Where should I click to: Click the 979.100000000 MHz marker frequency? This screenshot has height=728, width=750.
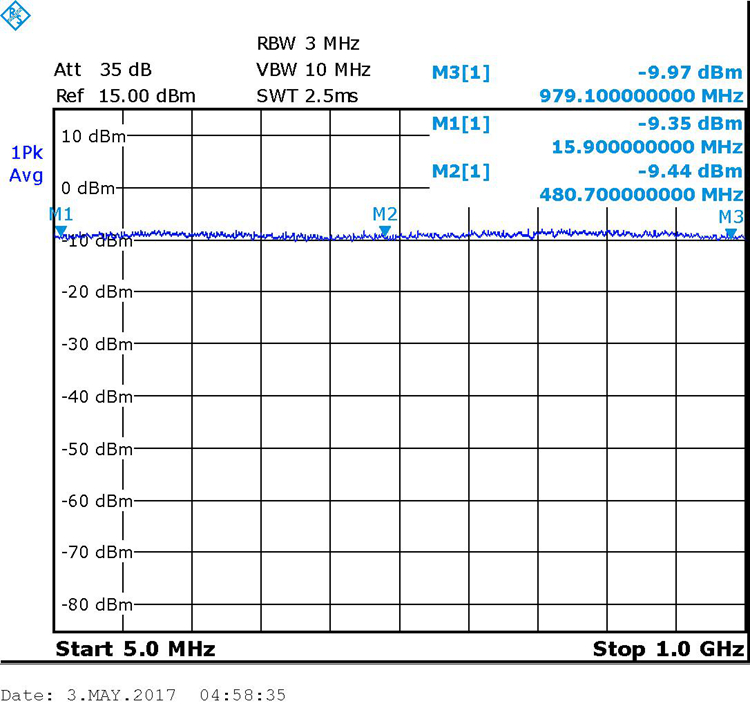tap(641, 97)
